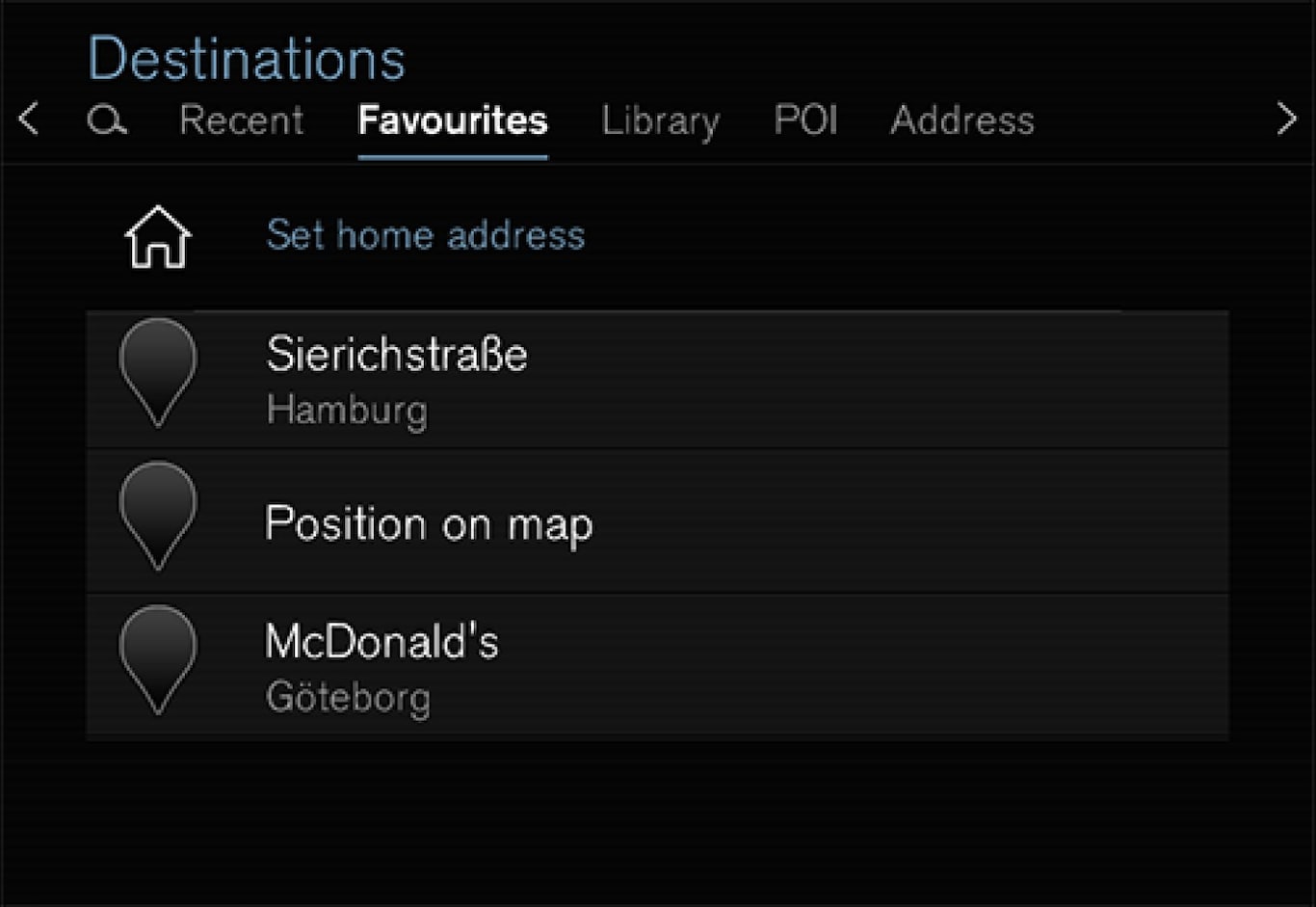The height and width of the screenshot is (907, 1316).
Task: Click the Destinations heading
Action: [246, 59]
